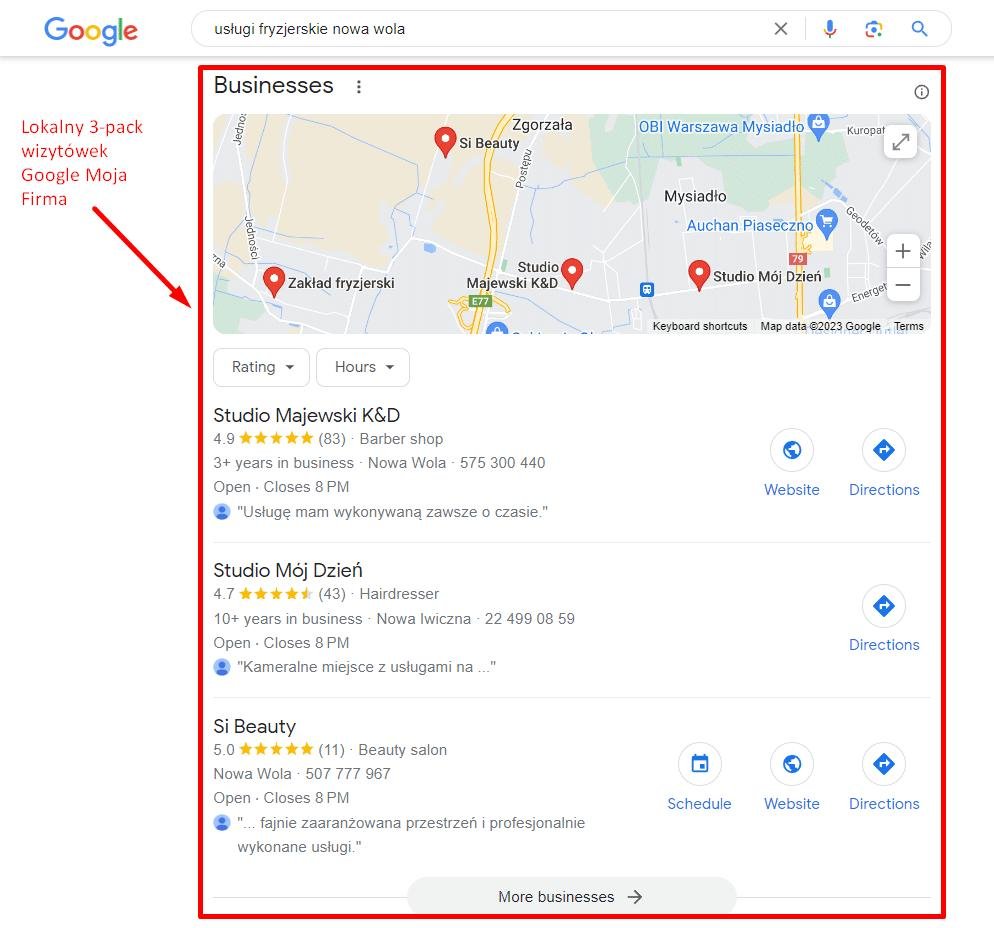Get directions to Studio Majewski K&D

[884, 463]
